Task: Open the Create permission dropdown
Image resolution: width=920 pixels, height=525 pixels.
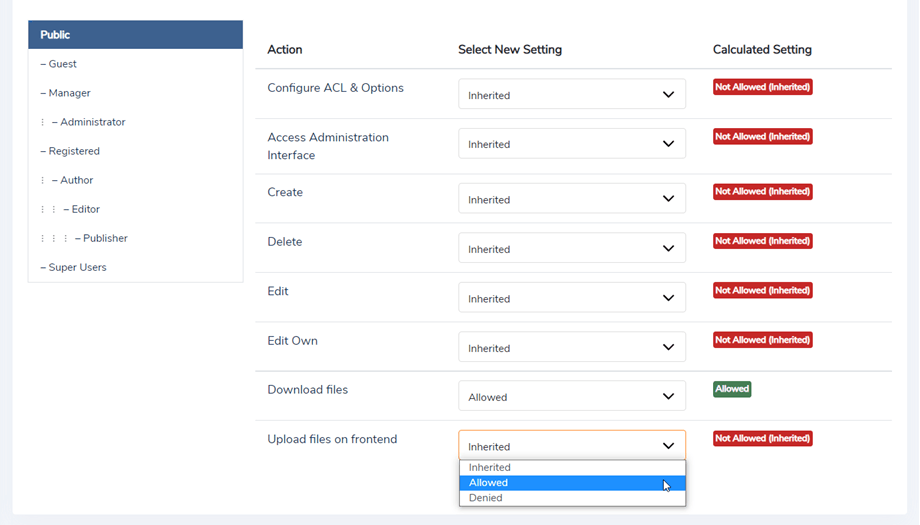Action: tap(571, 199)
